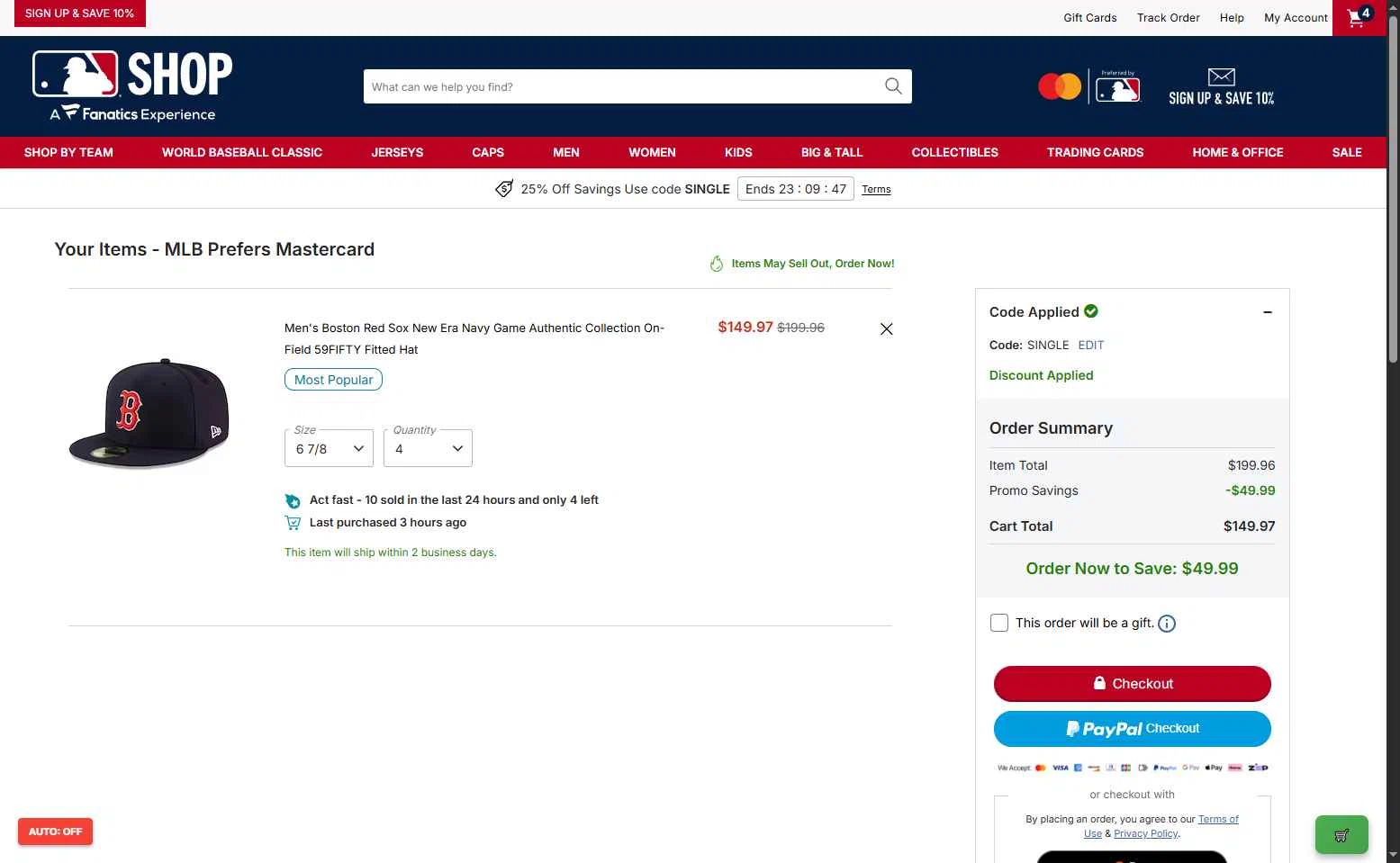
Task: Click the Ends countdown timer box
Action: [796, 189]
